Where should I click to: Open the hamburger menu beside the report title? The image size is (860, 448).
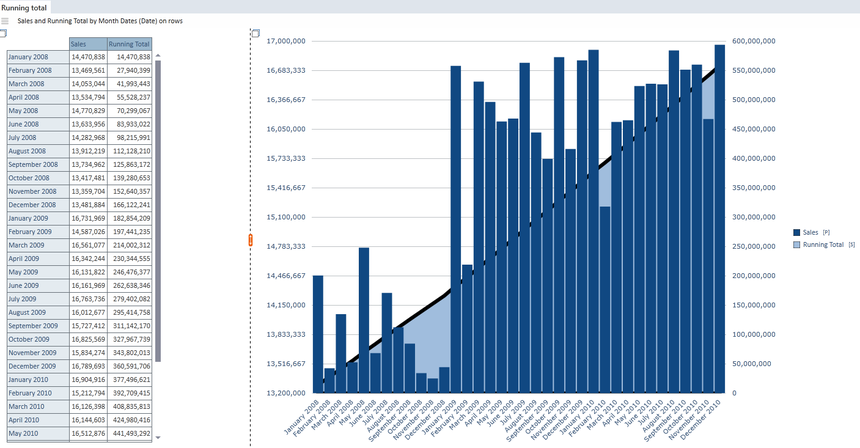pos(5,21)
